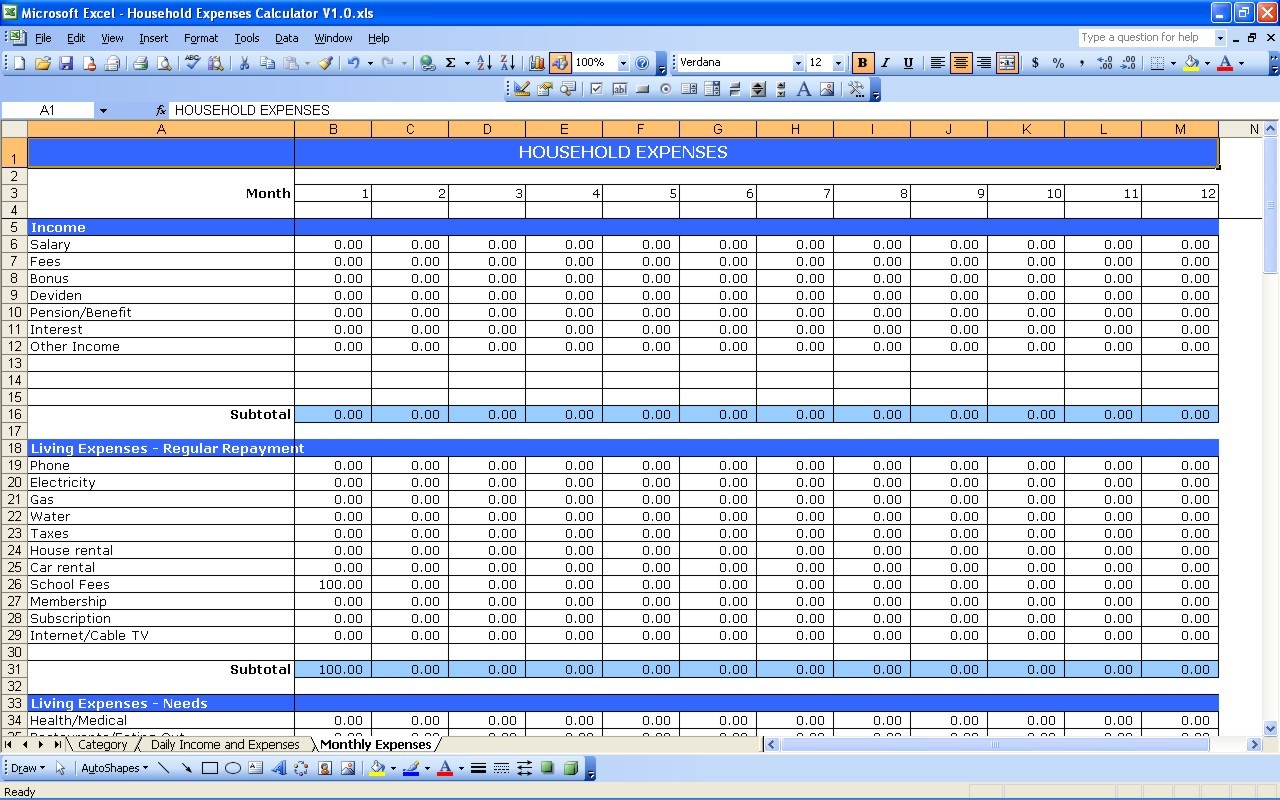Insert an Oval shape from Drawing toolbar
This screenshot has width=1280, height=800.
click(232, 768)
